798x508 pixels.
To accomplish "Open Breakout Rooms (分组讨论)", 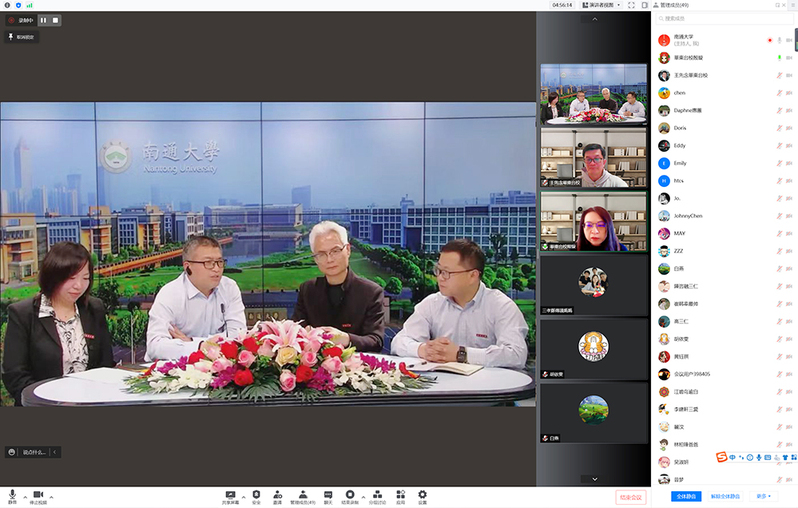I will tap(377, 496).
